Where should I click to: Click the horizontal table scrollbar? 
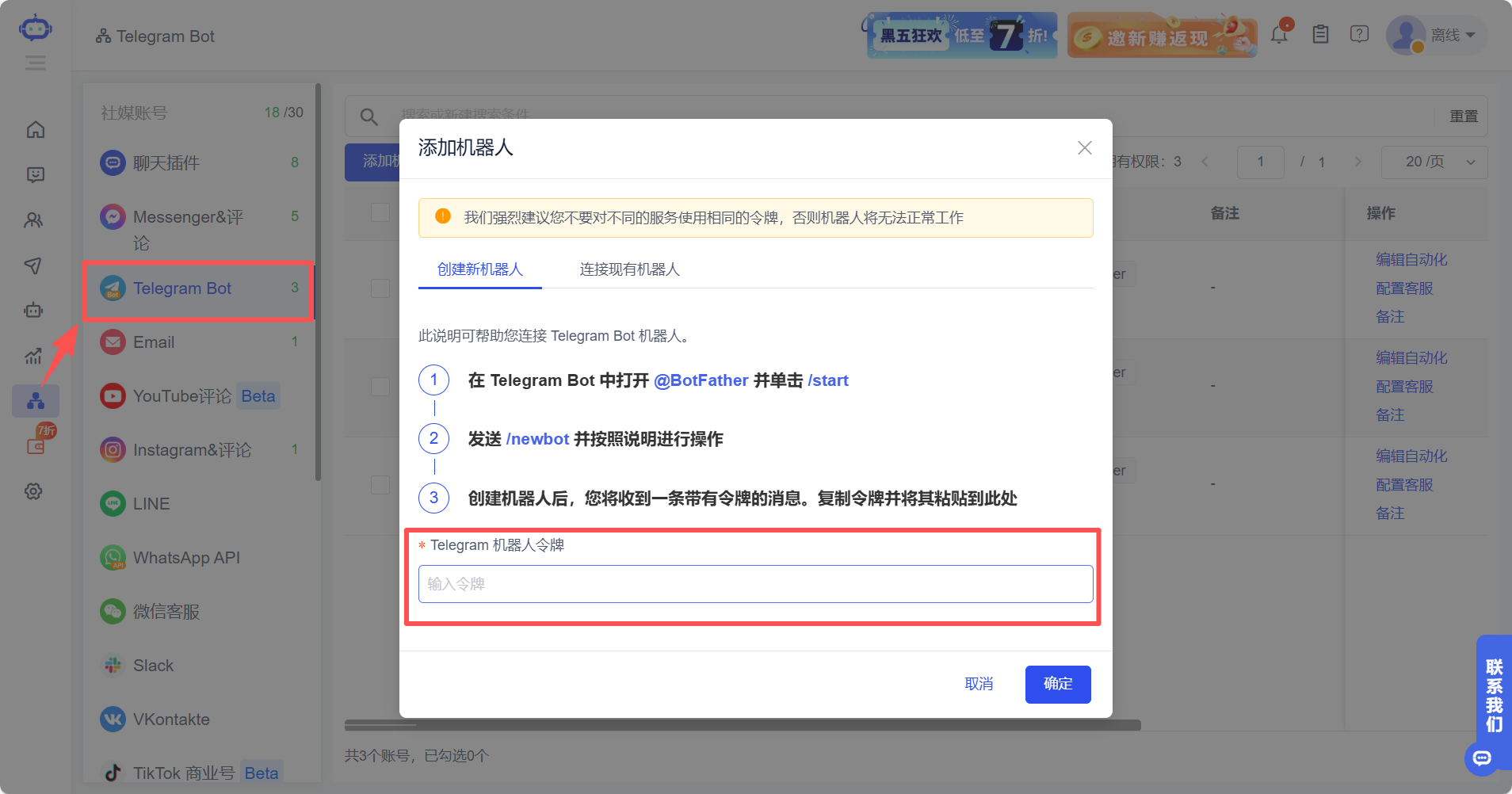(x=743, y=725)
